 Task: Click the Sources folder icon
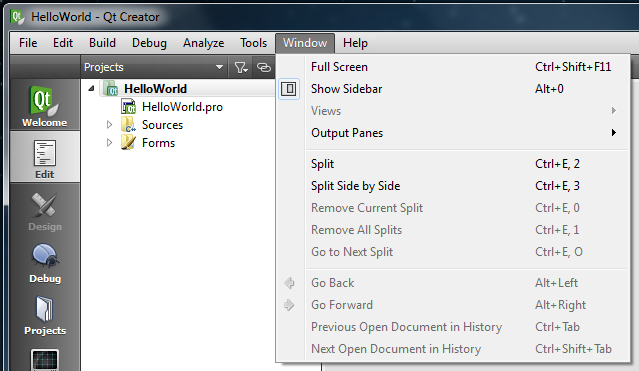128,125
